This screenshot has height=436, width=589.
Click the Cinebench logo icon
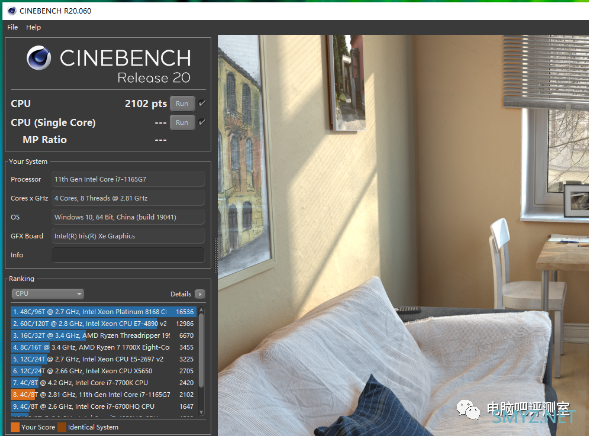click(x=39, y=58)
